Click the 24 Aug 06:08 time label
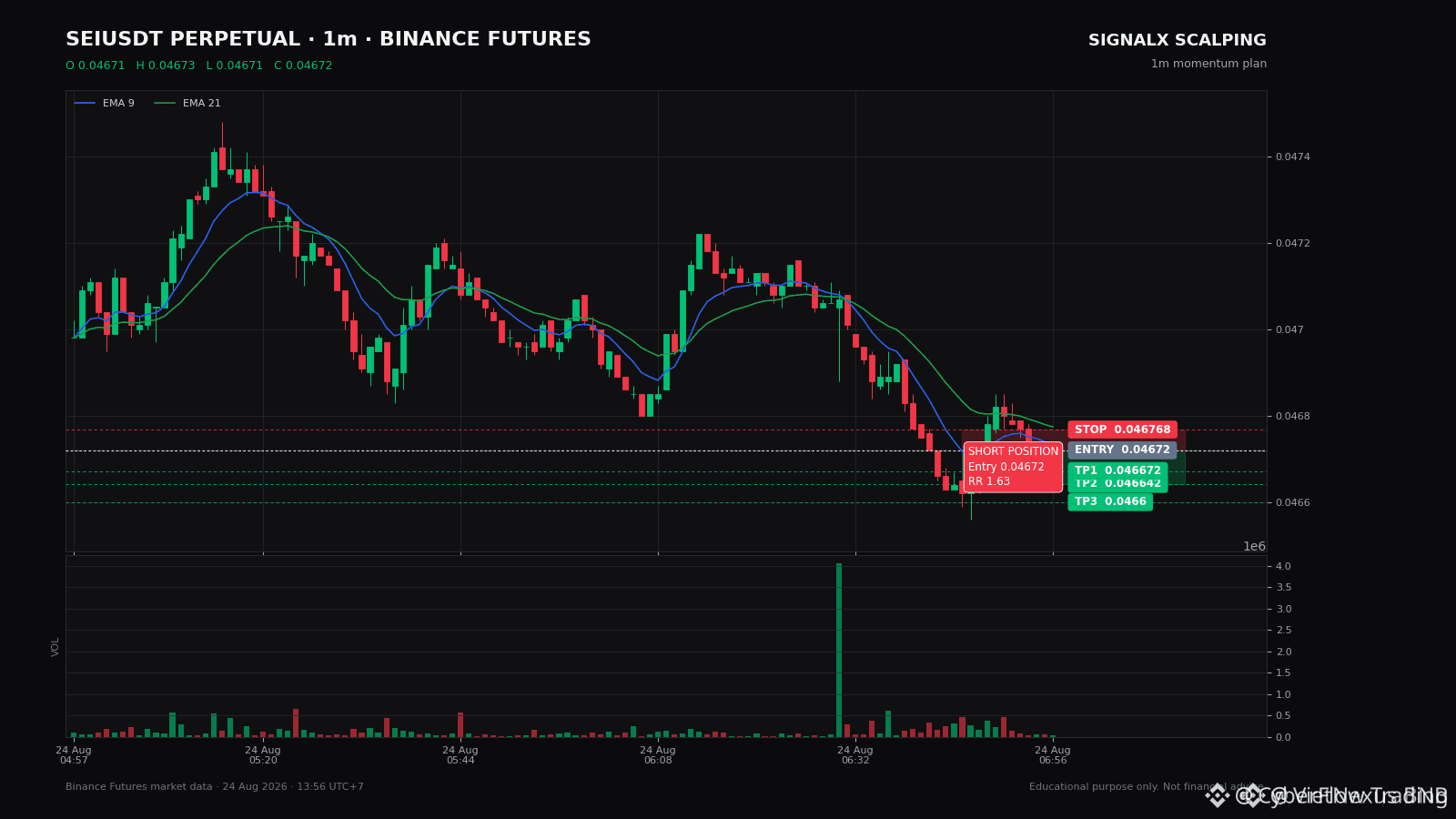 (x=658, y=755)
